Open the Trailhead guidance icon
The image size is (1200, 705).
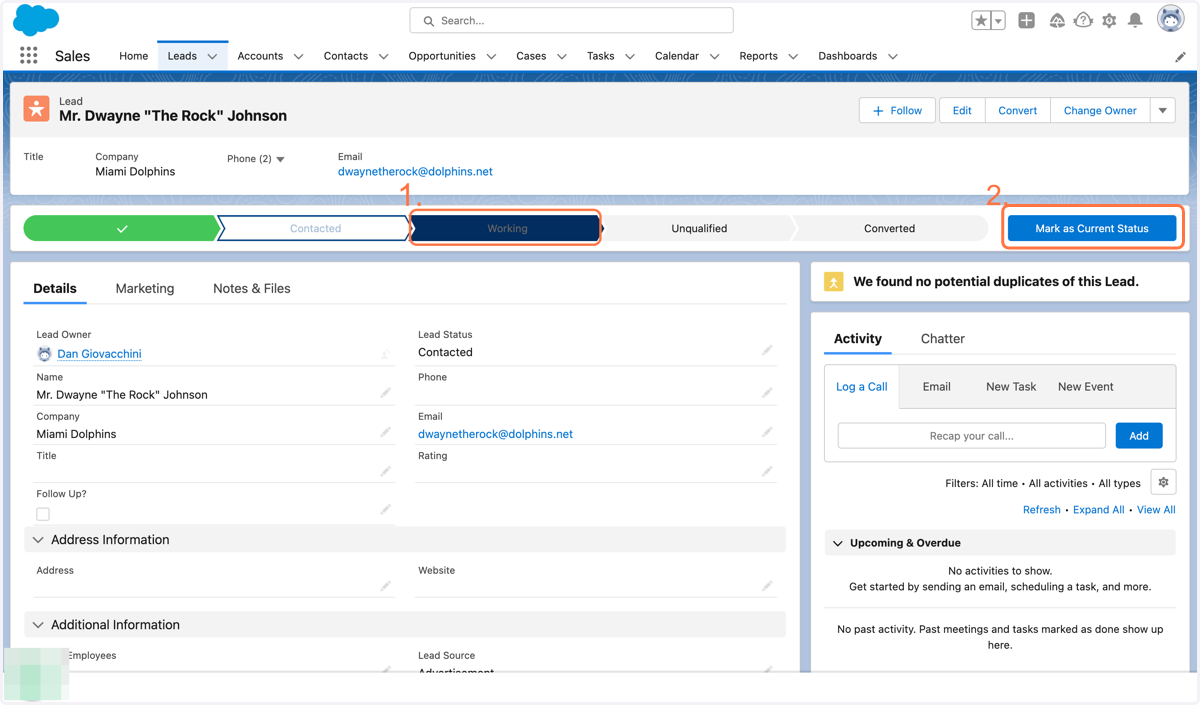[1057, 20]
